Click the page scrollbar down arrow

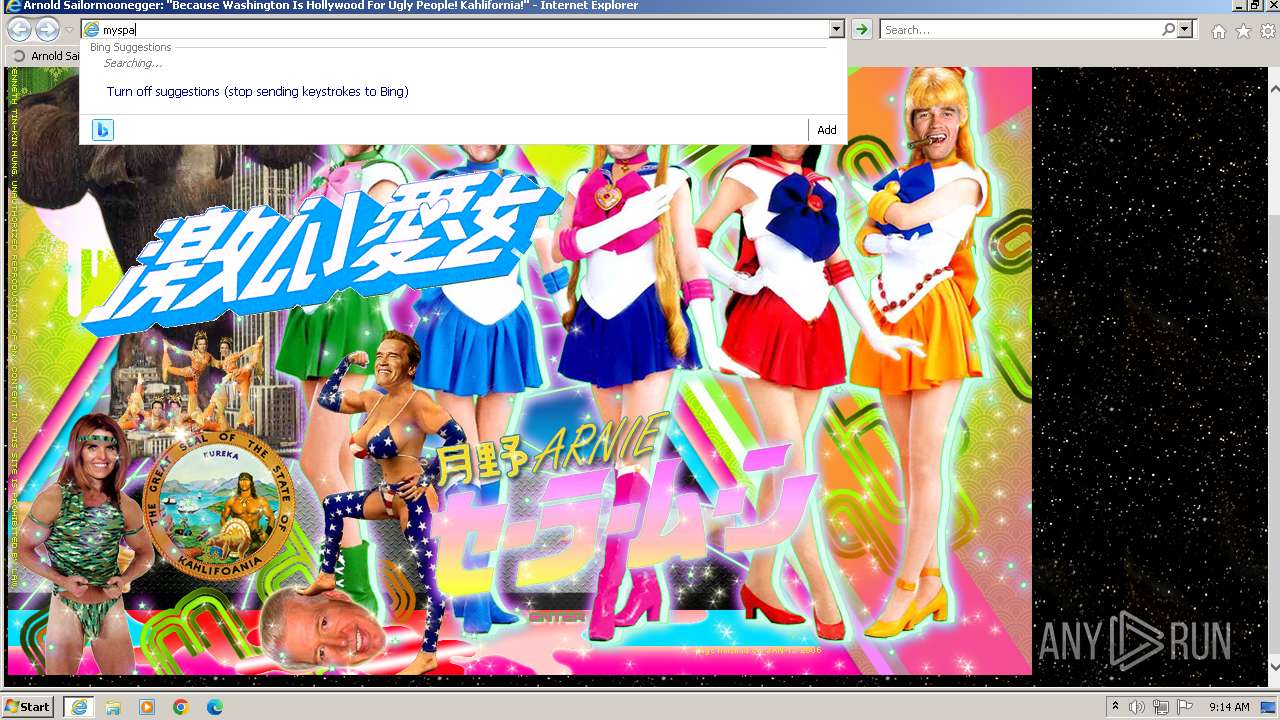pos(1273,666)
